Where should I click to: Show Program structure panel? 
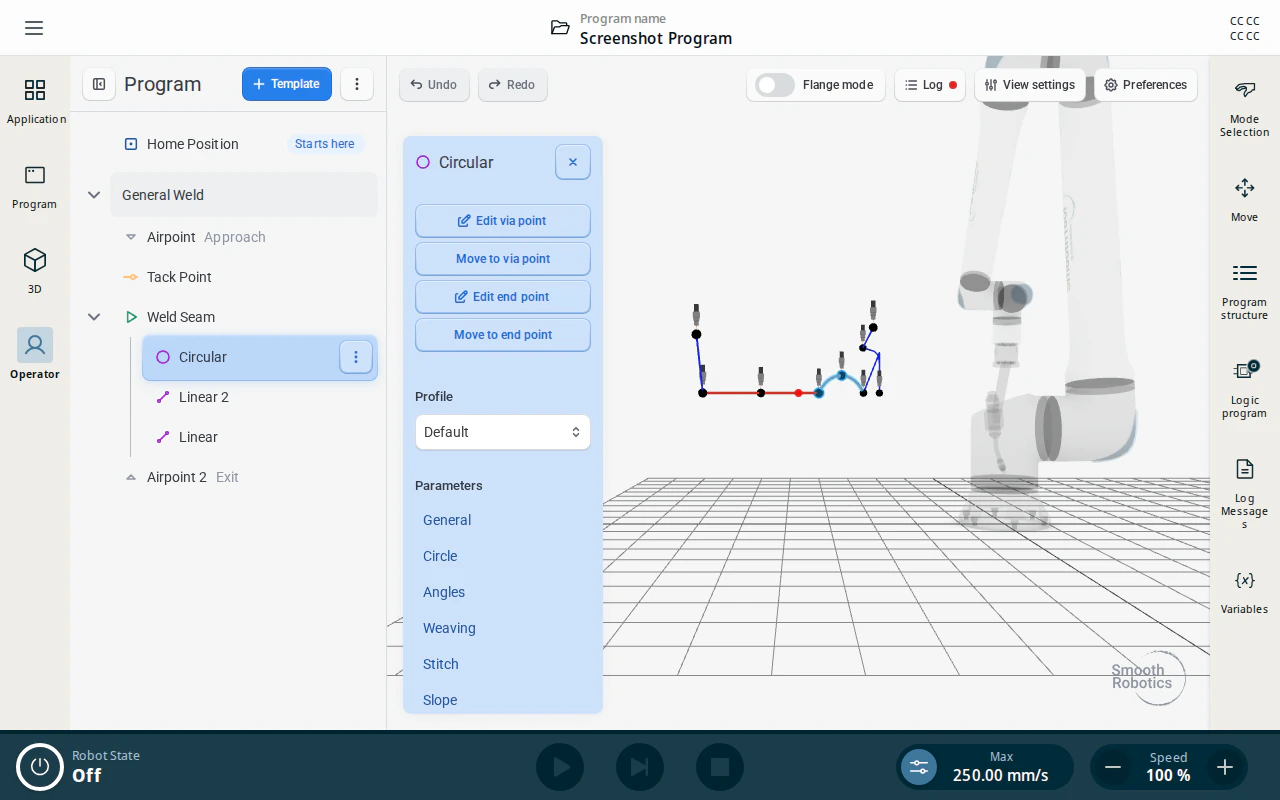[1244, 291]
